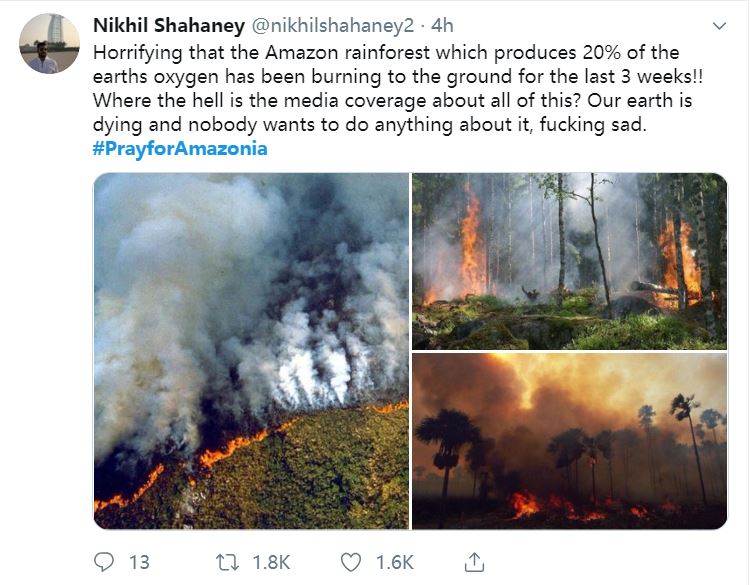Screen dimensions: 750x585
Task: Open the share tweet upload icon
Action: 476,562
